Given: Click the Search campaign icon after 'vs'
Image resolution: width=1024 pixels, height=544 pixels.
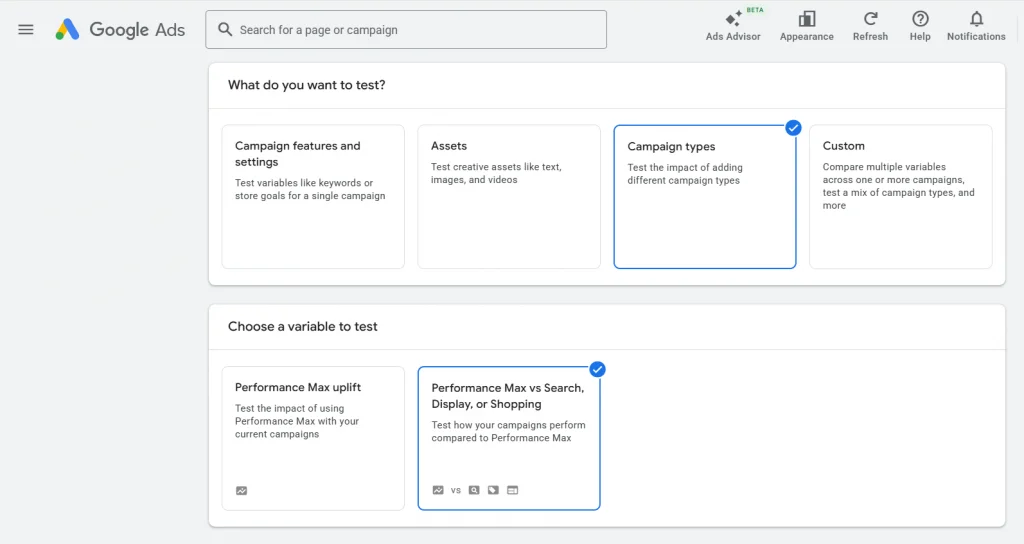Looking at the screenshot, I should pos(474,490).
